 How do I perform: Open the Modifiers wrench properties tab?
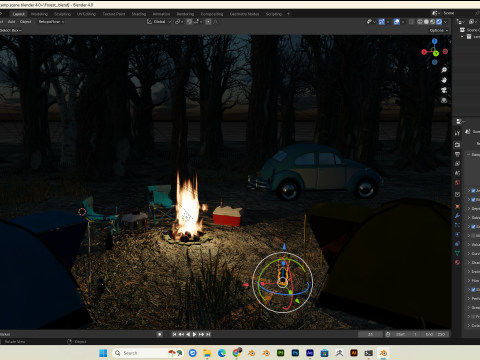tap(457, 216)
